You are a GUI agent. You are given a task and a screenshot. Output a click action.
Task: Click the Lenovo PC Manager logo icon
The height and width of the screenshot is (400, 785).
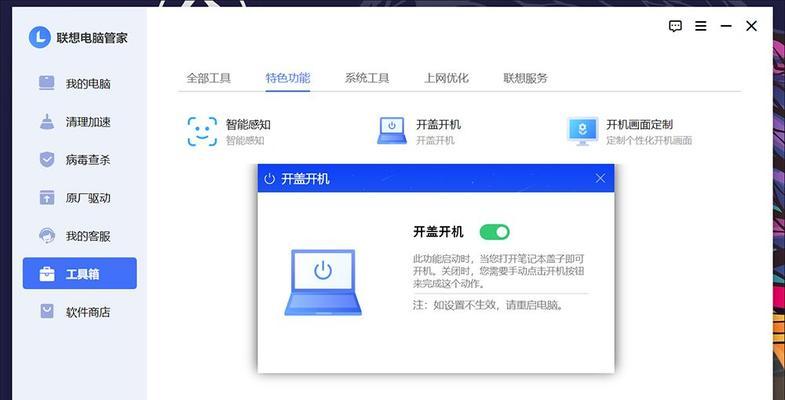tap(40, 37)
